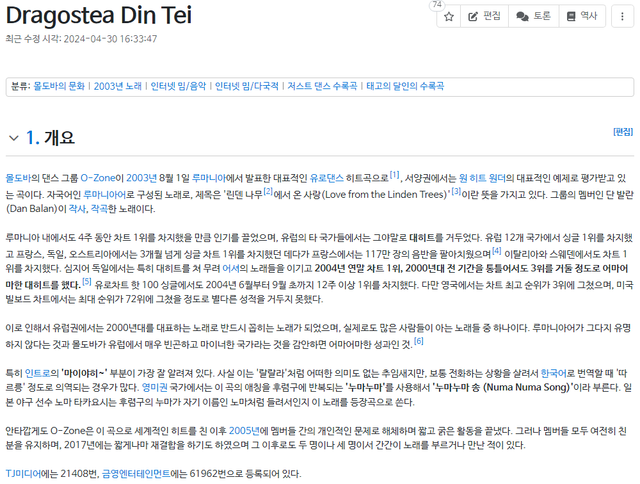
Task: Click the 편집 edit button in the top toolbar
Action: 484,16
